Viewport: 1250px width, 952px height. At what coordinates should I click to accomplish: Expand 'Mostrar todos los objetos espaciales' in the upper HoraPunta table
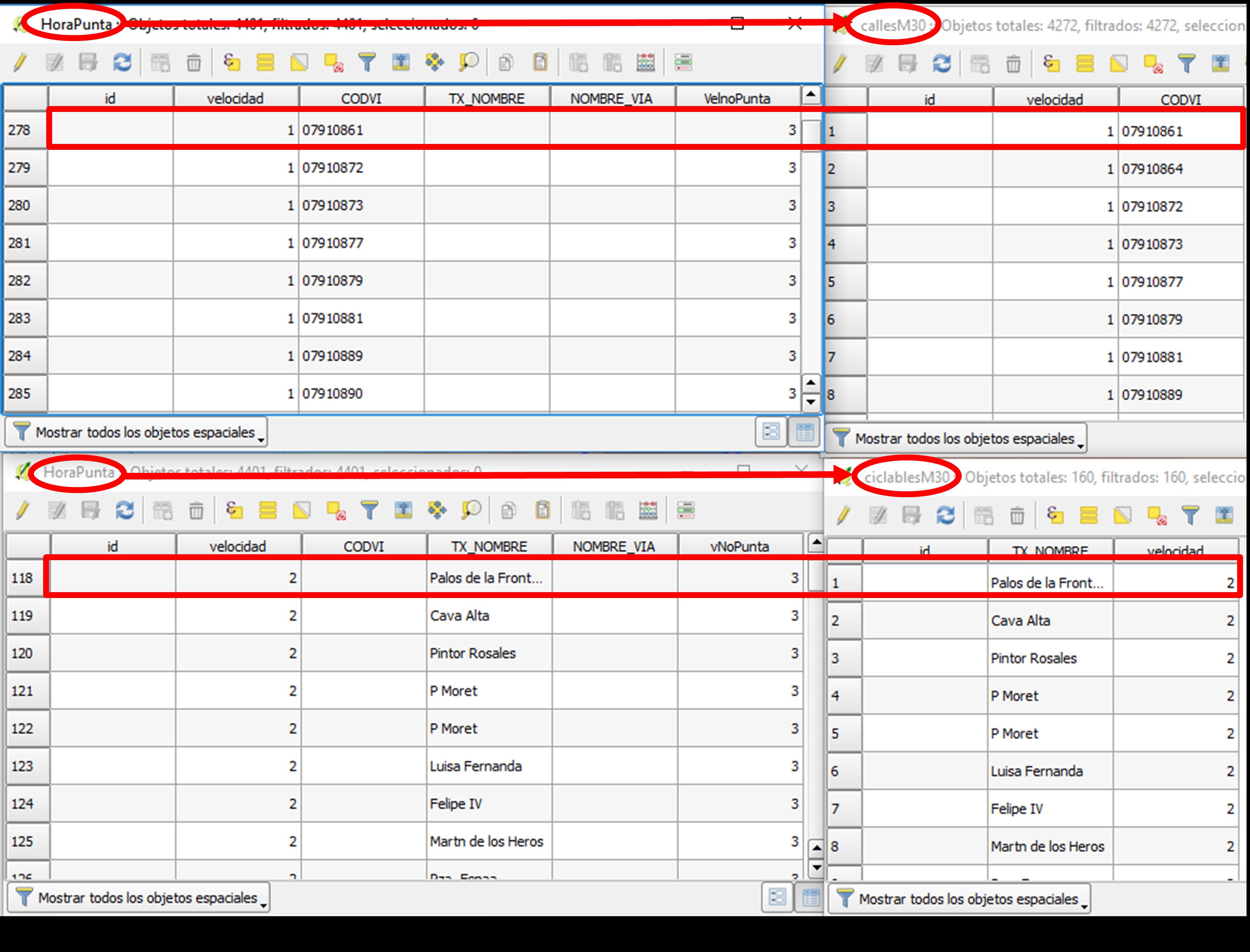pos(137,433)
